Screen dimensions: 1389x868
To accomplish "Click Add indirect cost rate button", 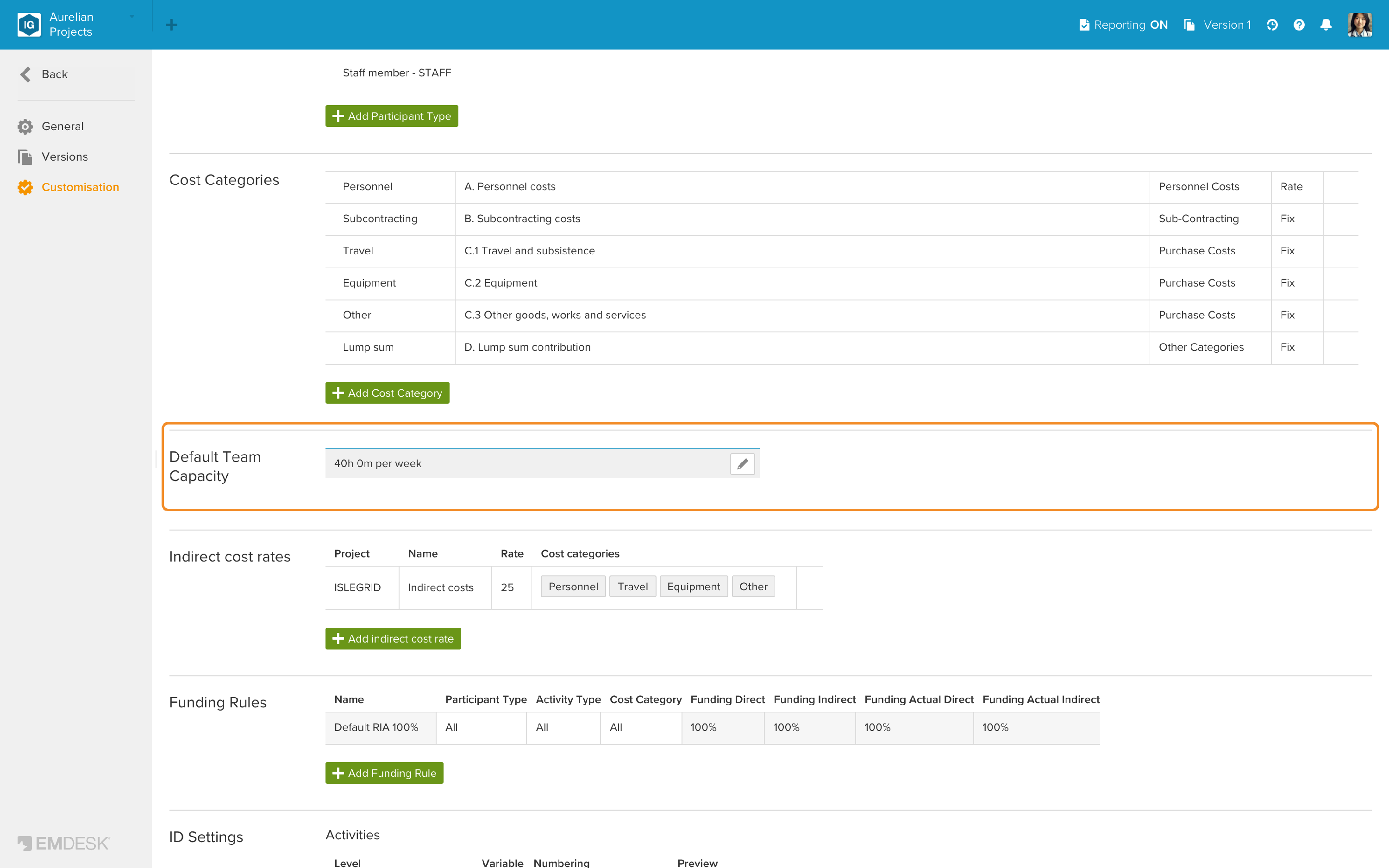I will tap(393, 638).
